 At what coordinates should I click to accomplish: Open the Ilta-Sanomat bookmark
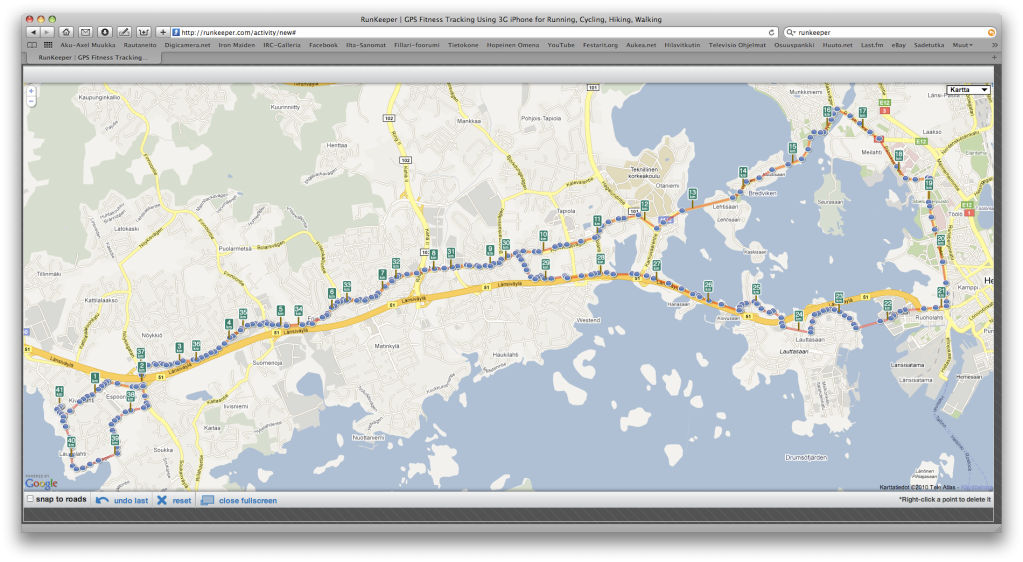click(x=365, y=45)
